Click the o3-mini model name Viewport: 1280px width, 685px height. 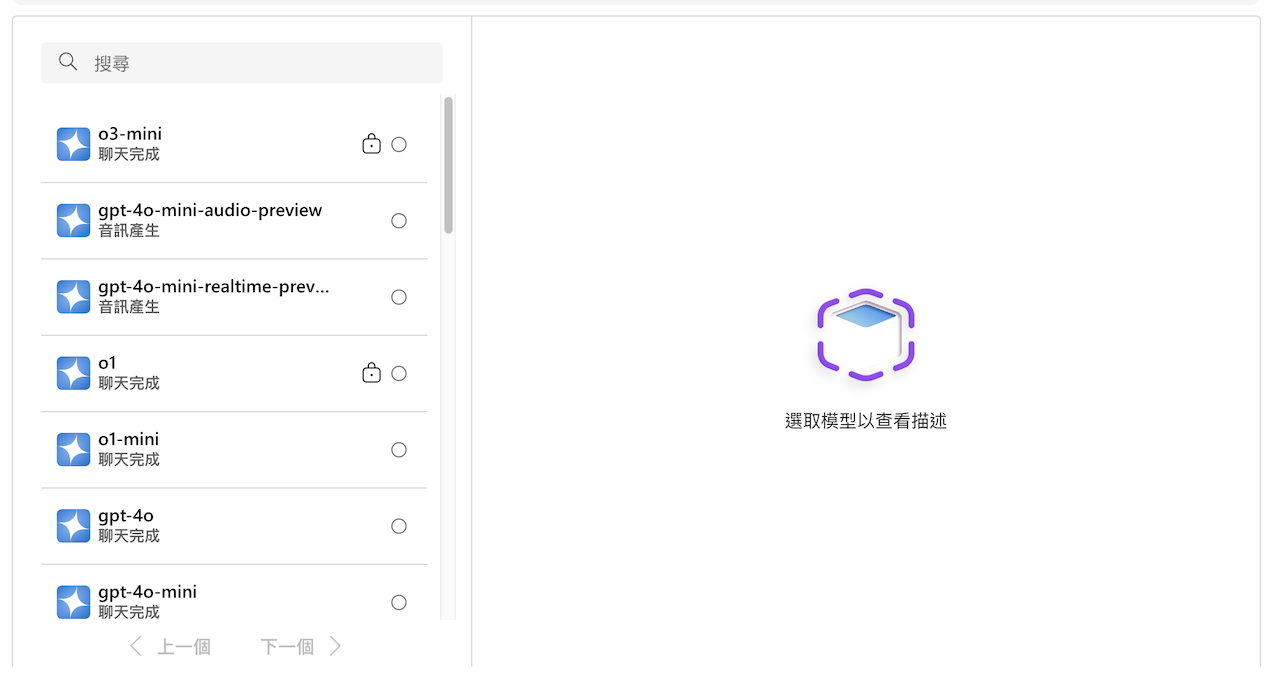pyautogui.click(x=130, y=134)
